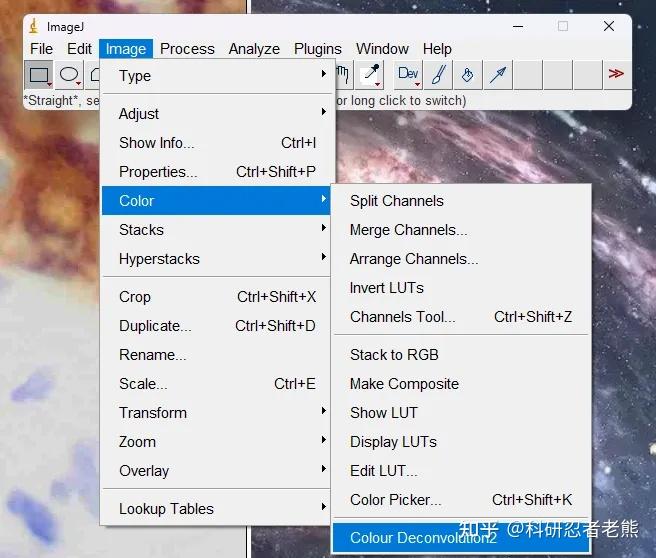Select Stack to RGB
This screenshot has width=656, height=558.
click(x=461, y=355)
